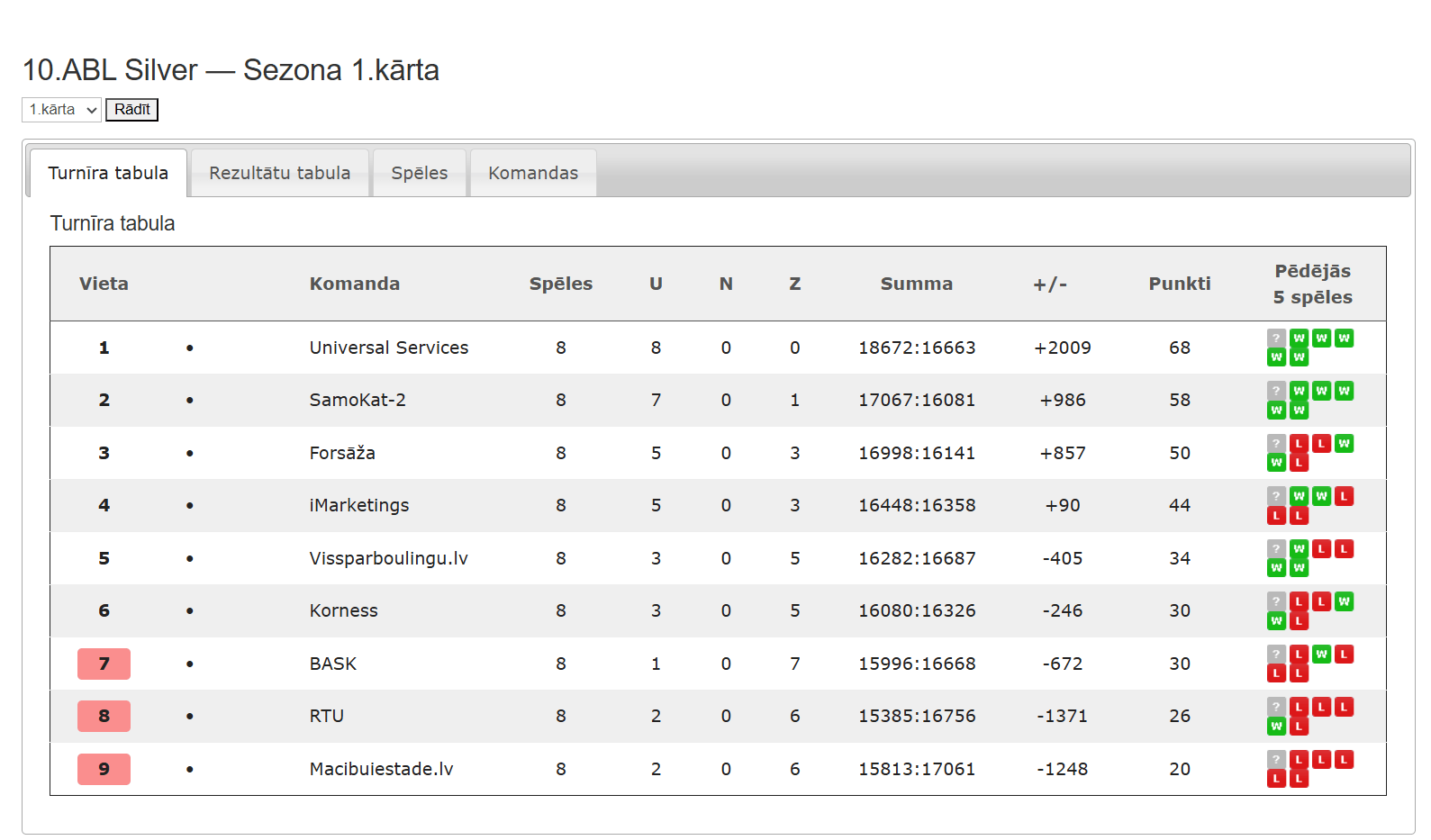Viewport: 1431px width, 840px height.
Task: Click the Punkti column header
Action: [1180, 284]
